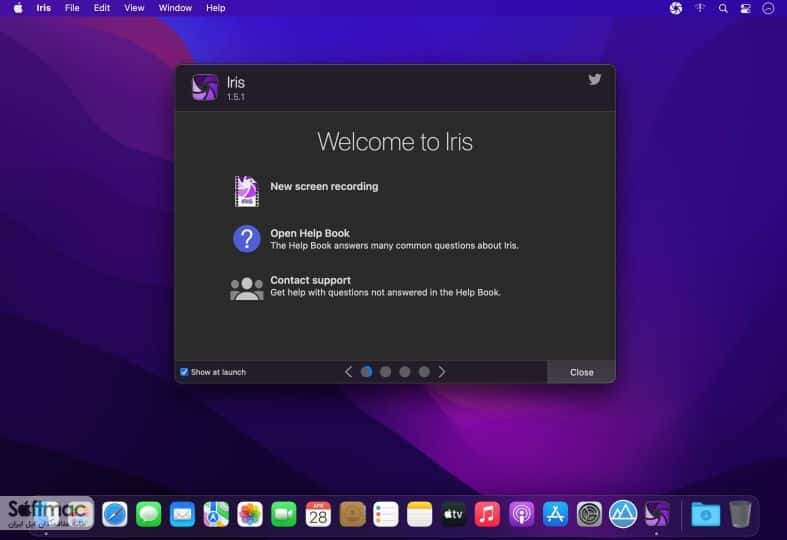Click the antenna status icon in menu bar

[700, 8]
